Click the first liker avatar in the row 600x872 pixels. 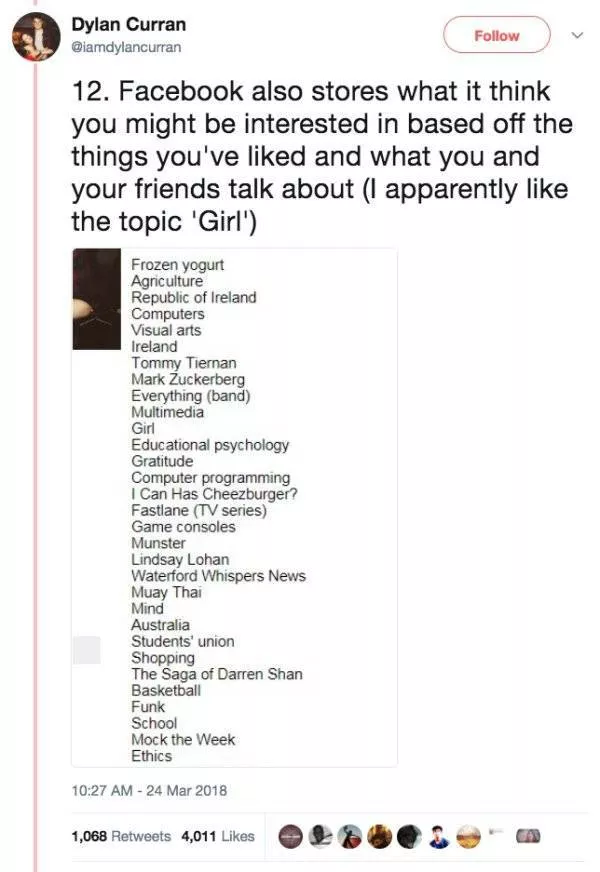pos(290,836)
